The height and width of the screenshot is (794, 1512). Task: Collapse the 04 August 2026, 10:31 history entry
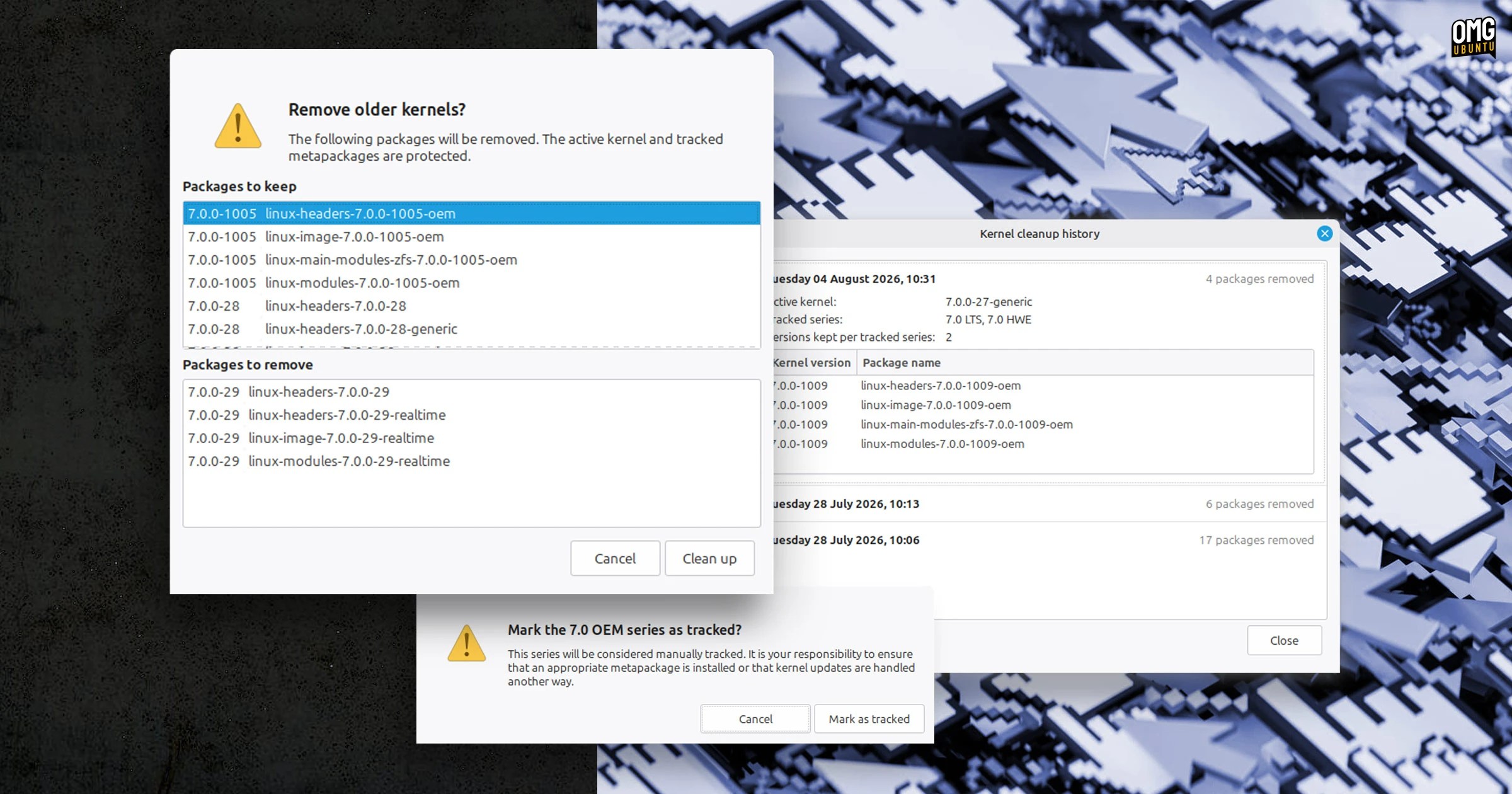pos(1050,279)
